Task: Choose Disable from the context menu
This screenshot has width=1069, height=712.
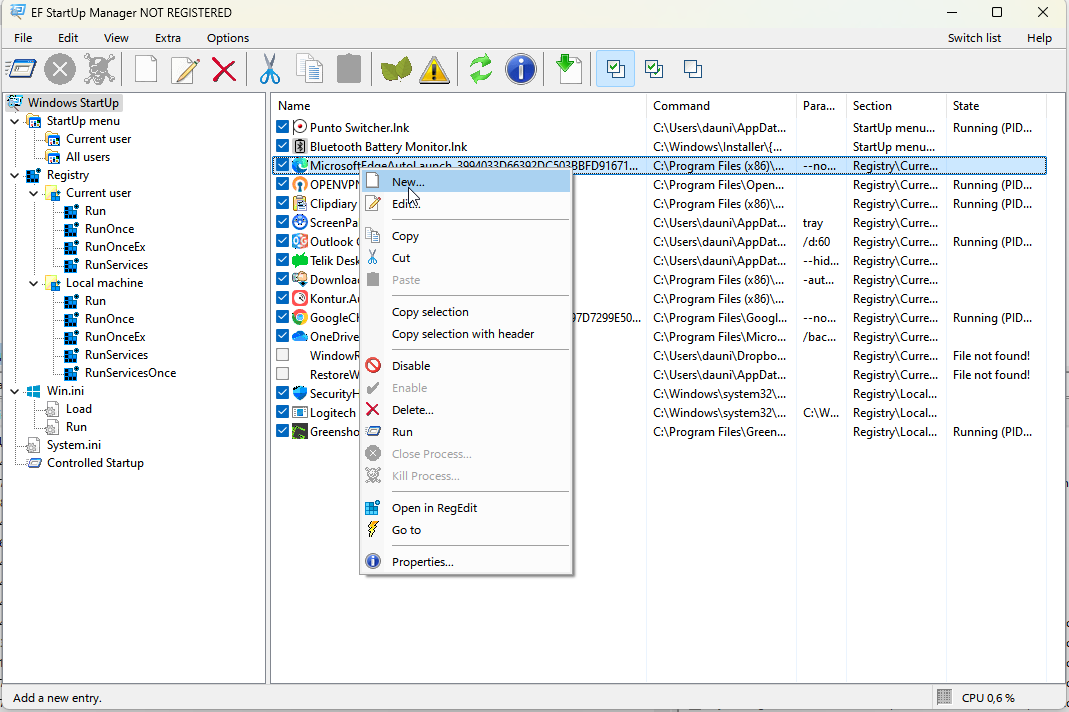Action: coord(411,366)
